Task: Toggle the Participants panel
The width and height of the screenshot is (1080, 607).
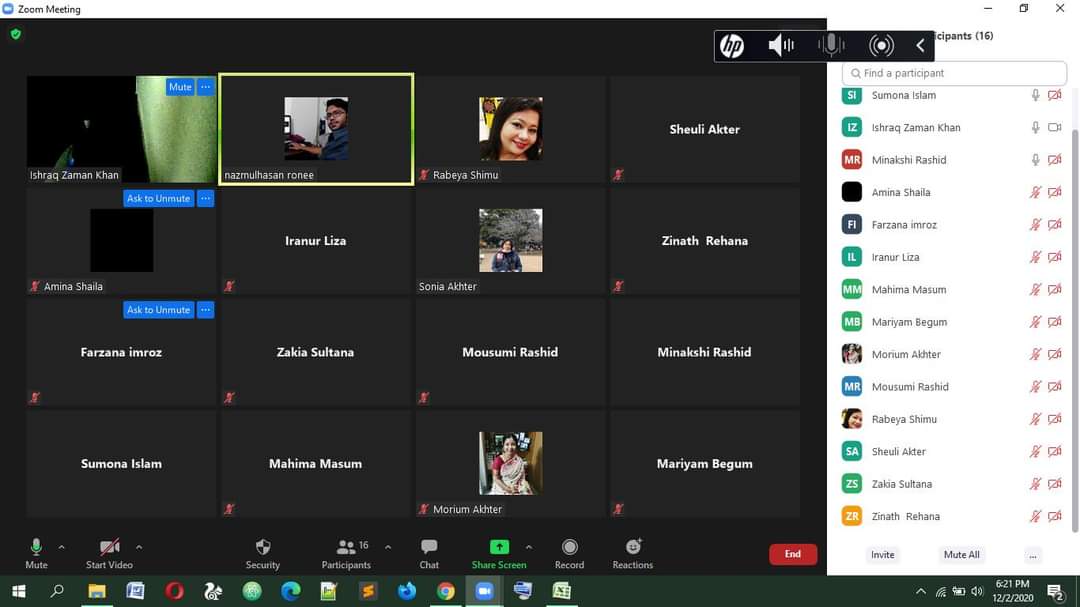Action: (x=346, y=554)
